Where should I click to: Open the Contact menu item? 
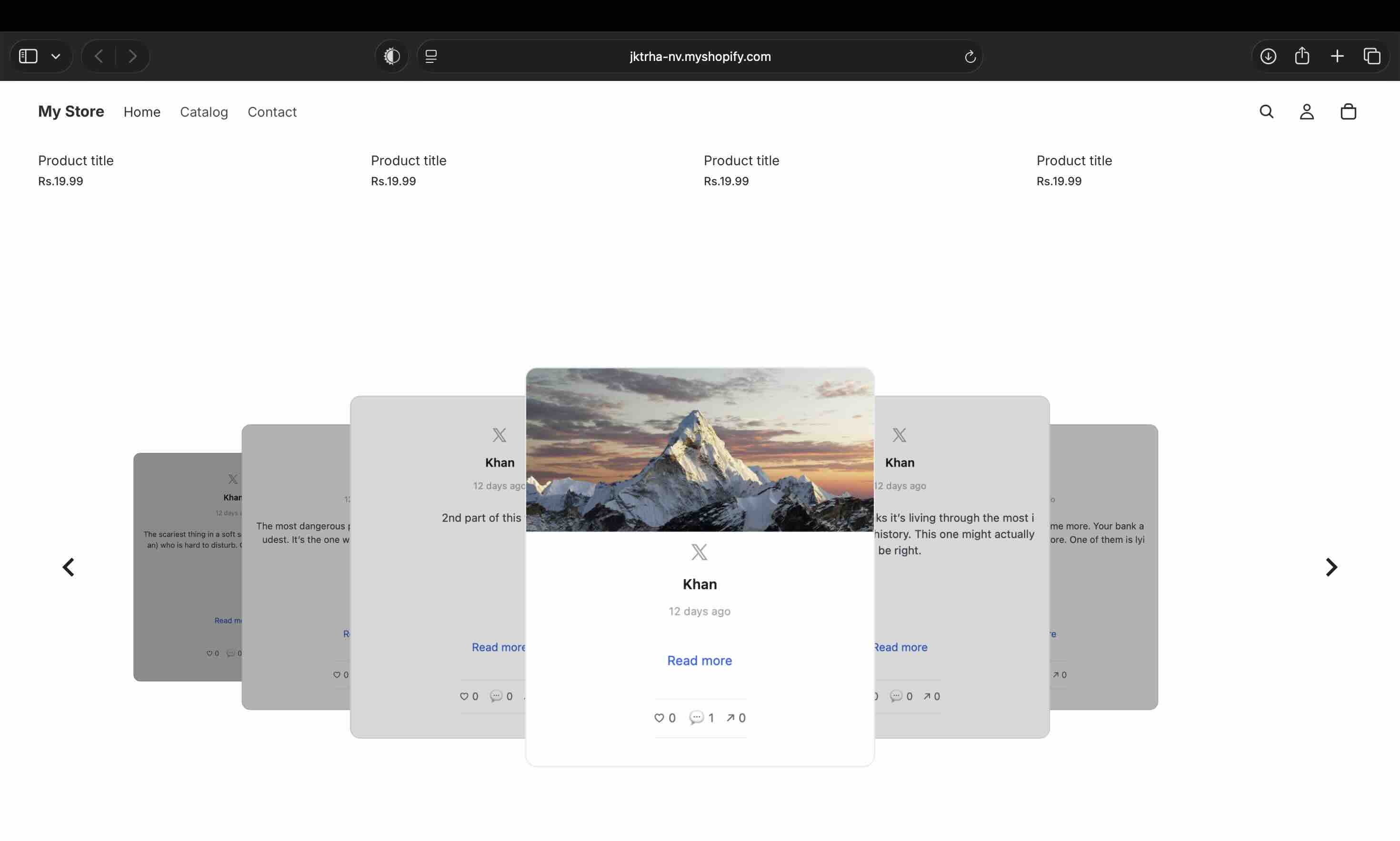point(272,111)
